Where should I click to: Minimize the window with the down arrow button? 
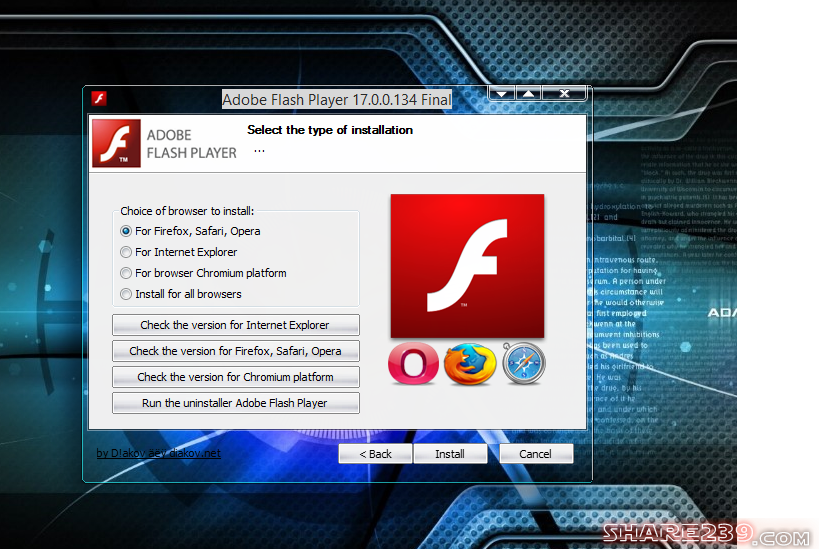[x=501, y=94]
